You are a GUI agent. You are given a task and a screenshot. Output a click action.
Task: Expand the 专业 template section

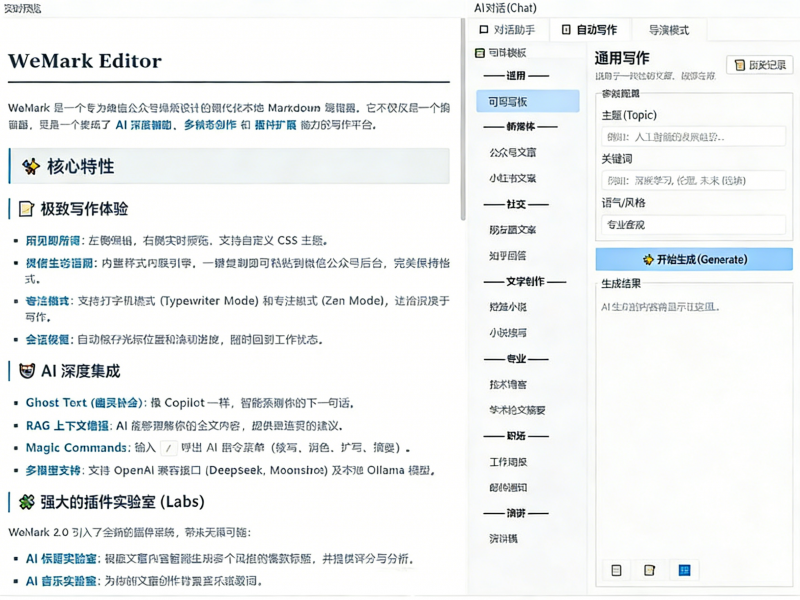click(x=519, y=360)
